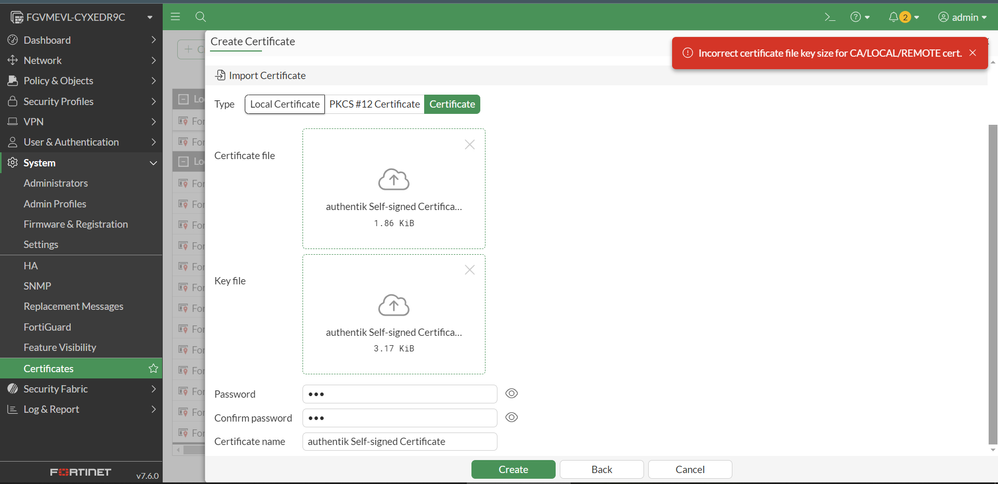Edit the Certificate name field
998x484 pixels.
point(400,441)
